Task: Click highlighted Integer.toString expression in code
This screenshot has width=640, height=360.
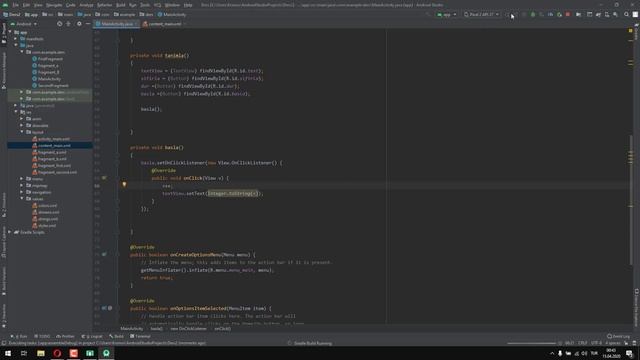Action: click(233, 193)
